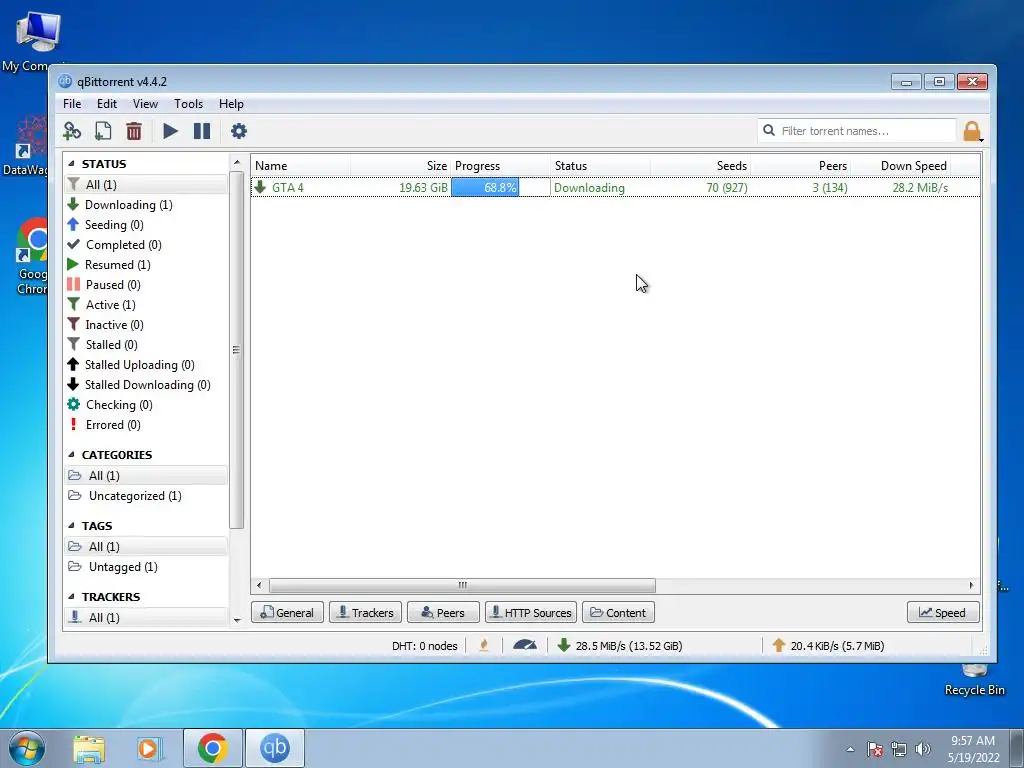
Task: Toggle alternative speed limits speedometer icon
Action: 525,645
